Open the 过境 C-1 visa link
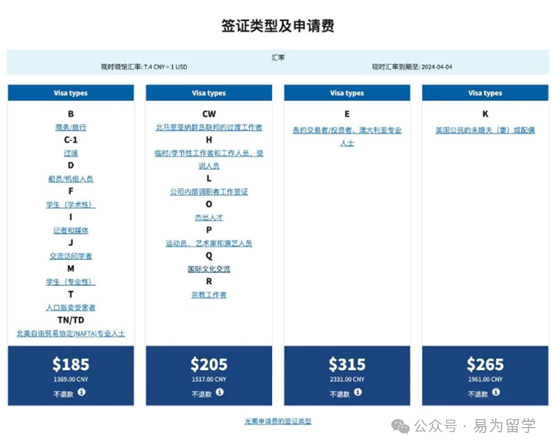 click(71, 153)
